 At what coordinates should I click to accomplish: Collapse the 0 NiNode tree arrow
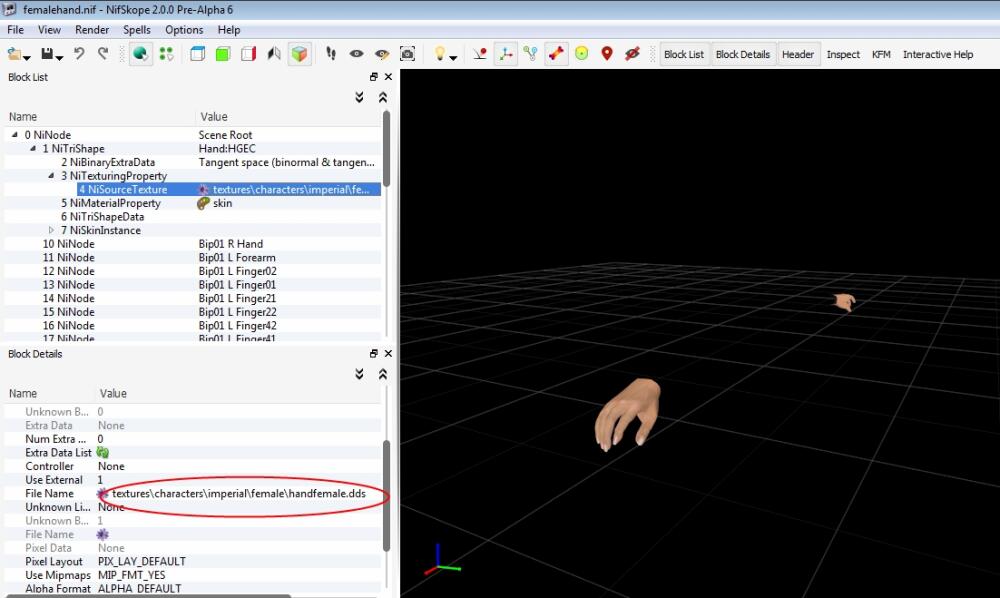[14, 135]
